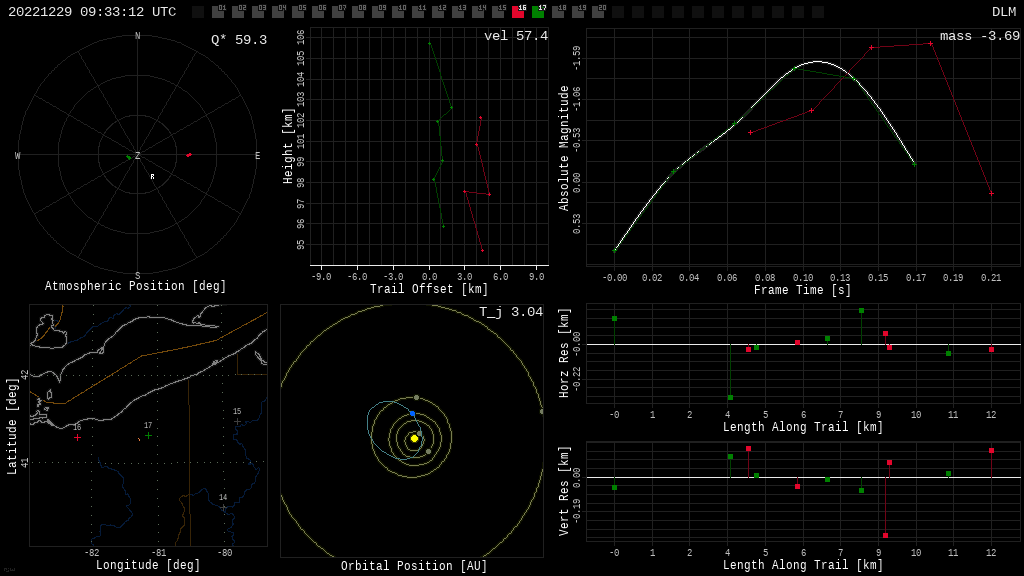Image resolution: width=1024 pixels, height=576 pixels.
Task: Click bottom red point of the height trail
Action: pyautogui.click(x=482, y=250)
